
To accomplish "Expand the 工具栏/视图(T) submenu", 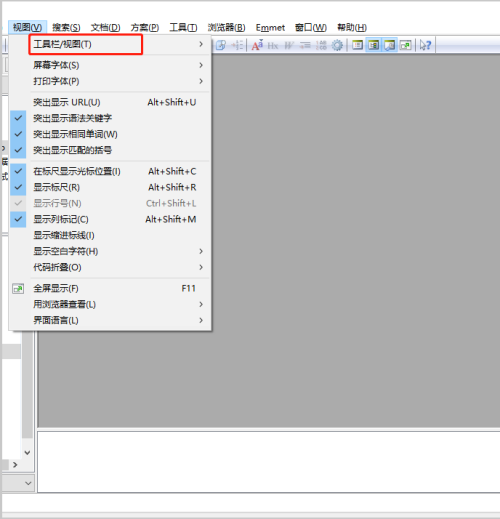I will [110, 44].
